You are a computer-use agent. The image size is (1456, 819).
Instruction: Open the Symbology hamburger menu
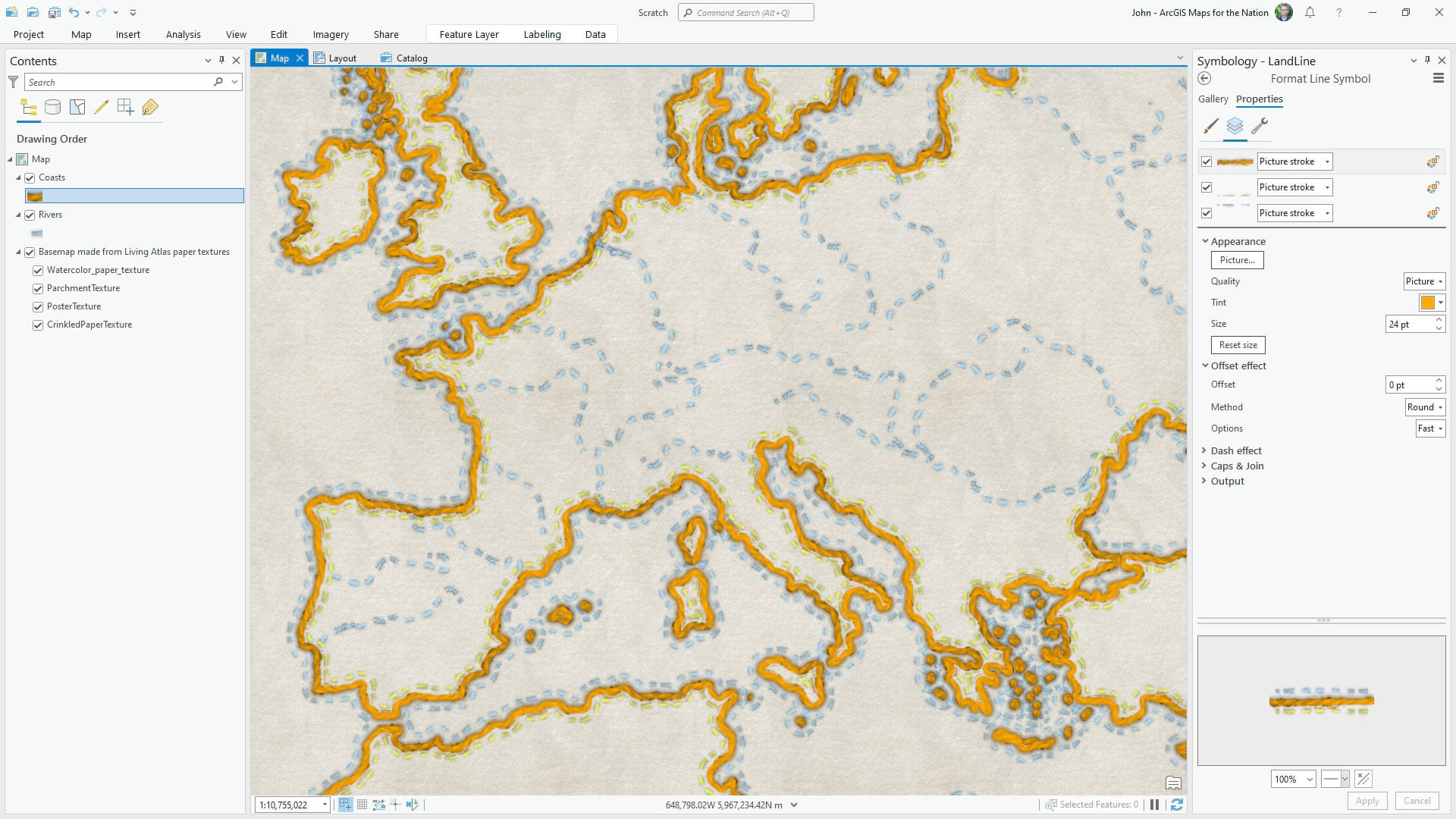pos(1438,79)
